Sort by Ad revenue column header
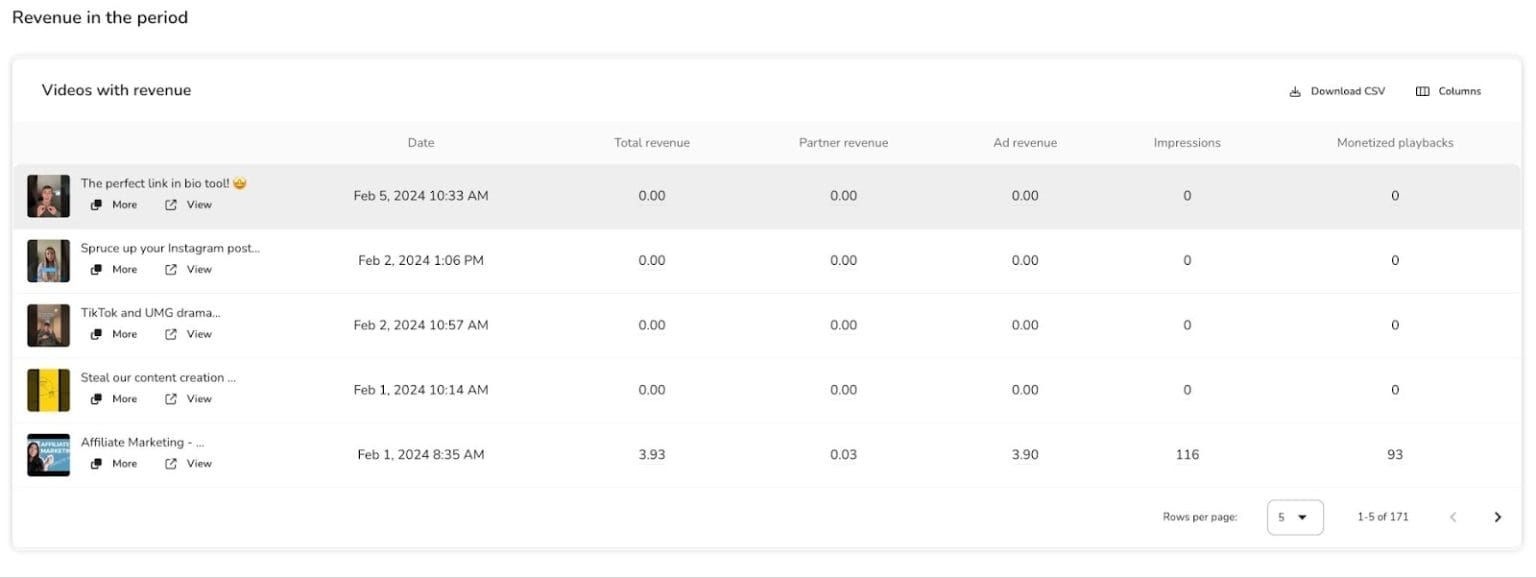This screenshot has width=1536, height=578. click(1024, 143)
